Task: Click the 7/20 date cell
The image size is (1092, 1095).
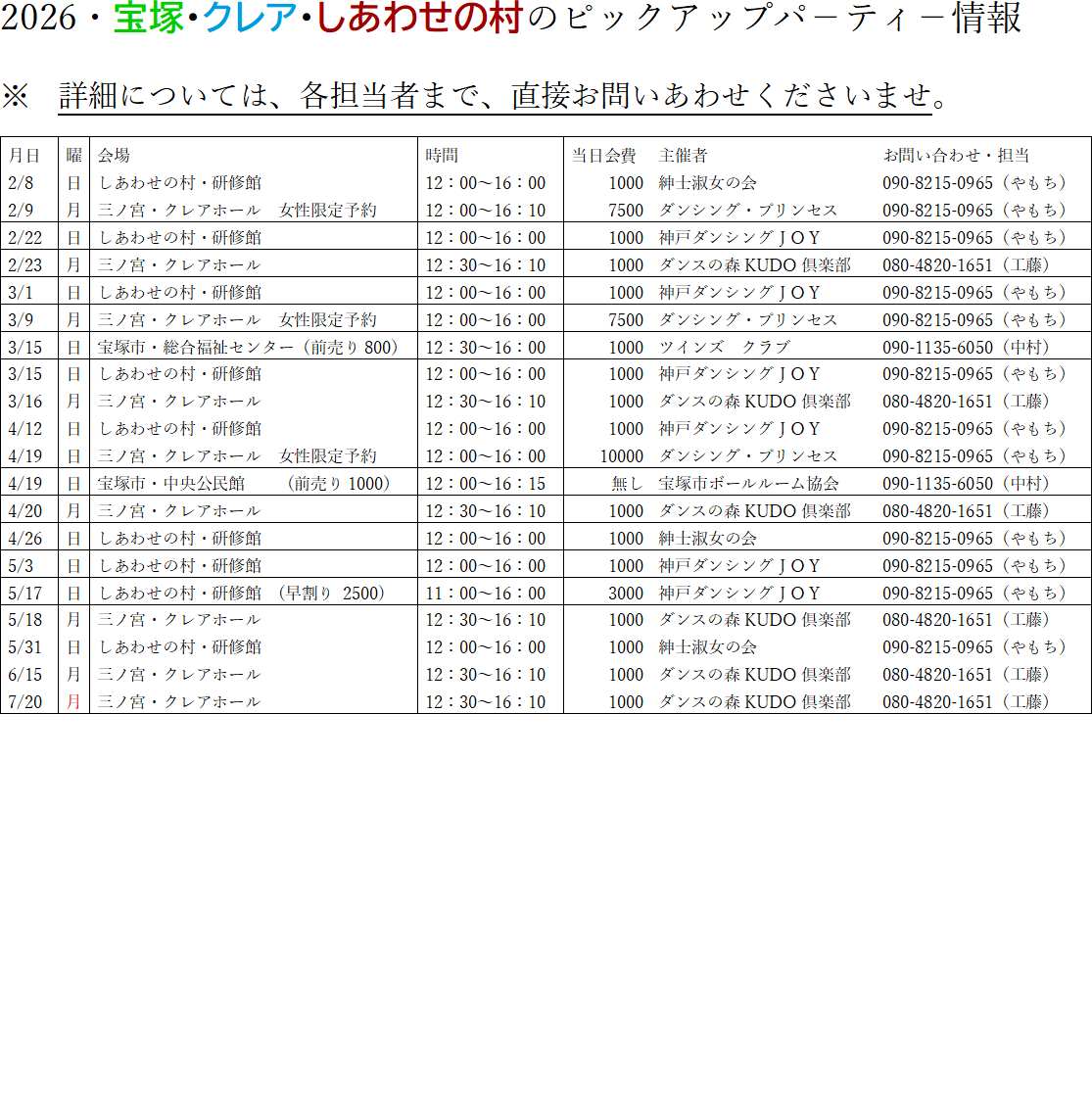Action: [x=24, y=702]
